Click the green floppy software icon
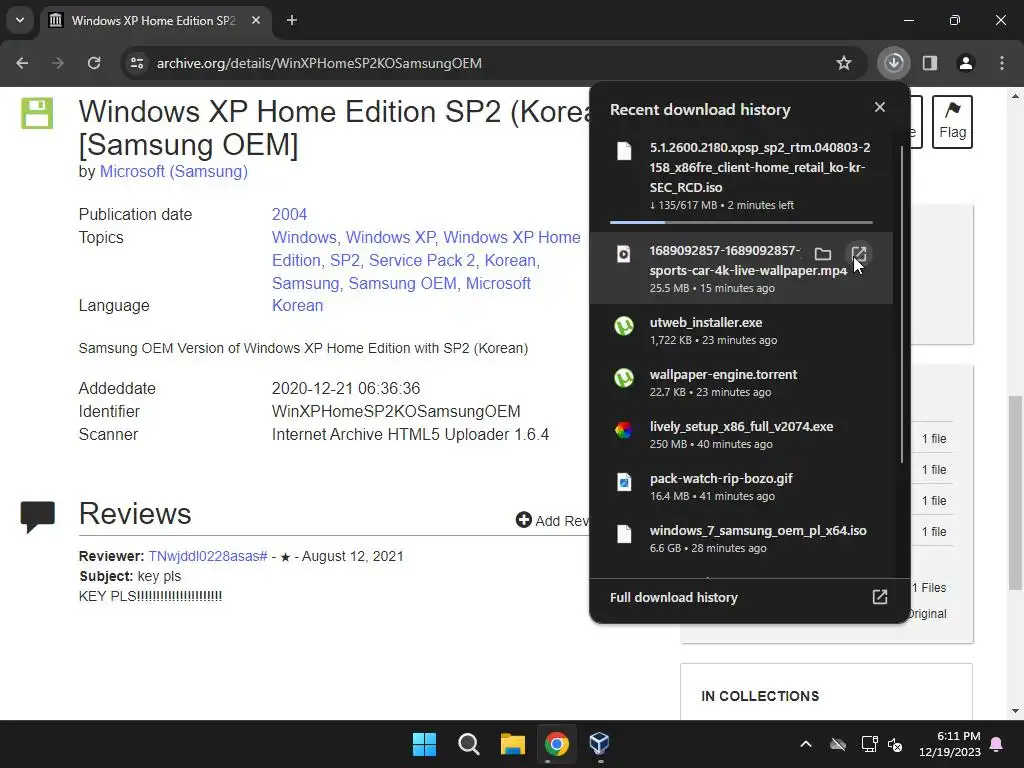Viewport: 1024px width, 768px height. coord(37,113)
